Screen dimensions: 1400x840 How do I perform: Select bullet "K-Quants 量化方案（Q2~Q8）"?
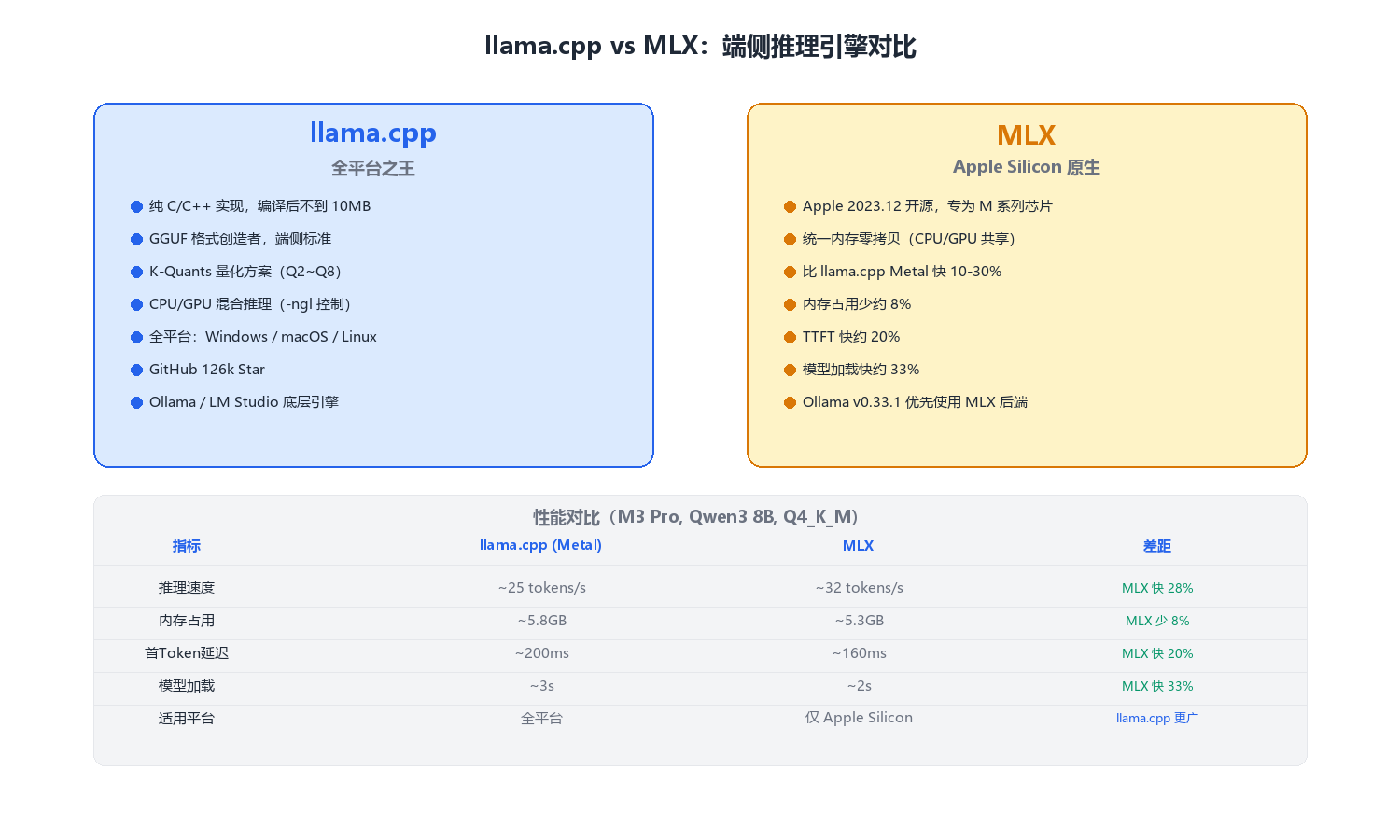tap(247, 272)
